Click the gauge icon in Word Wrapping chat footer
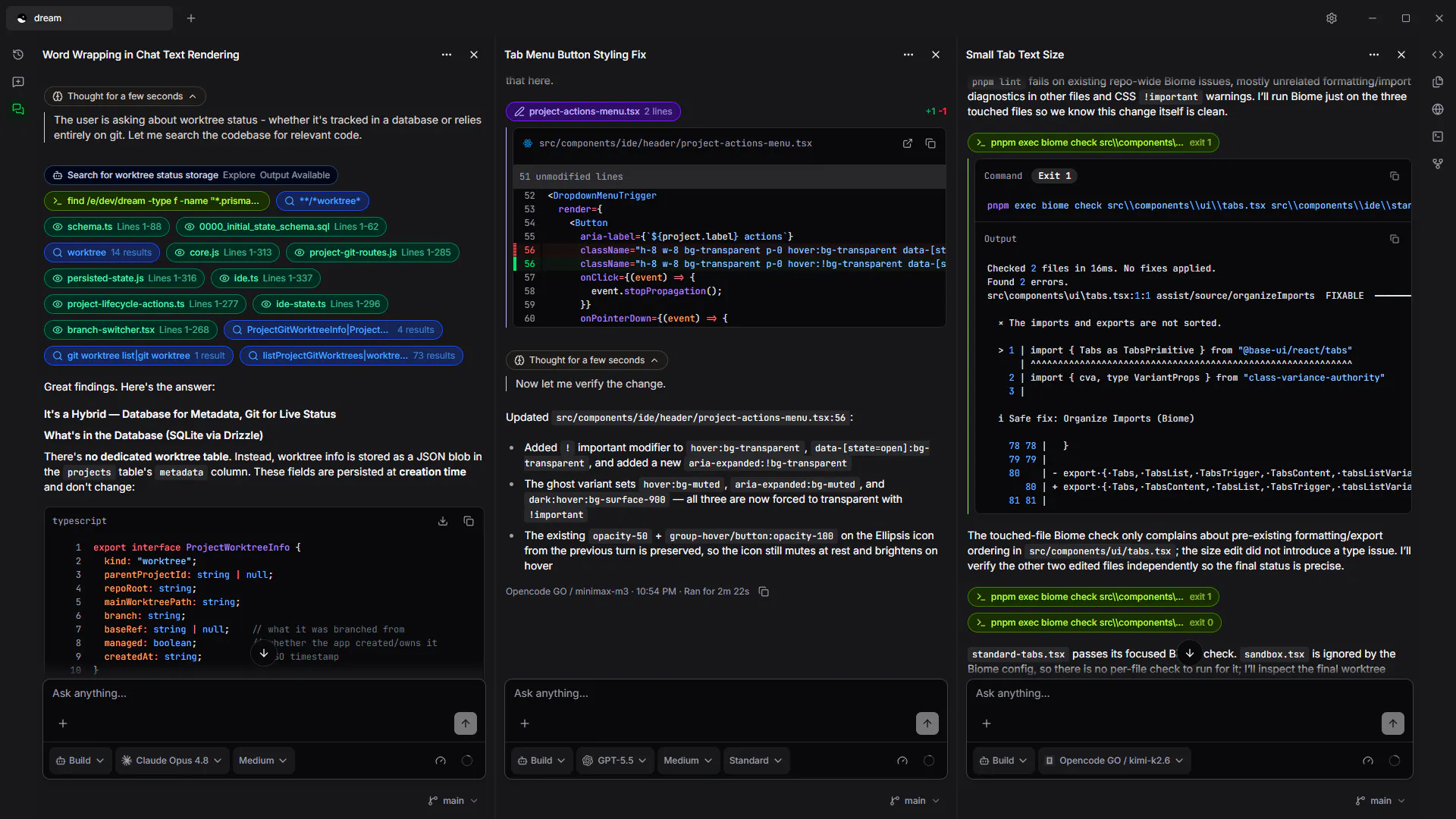The image size is (1456, 819). pyautogui.click(x=441, y=761)
